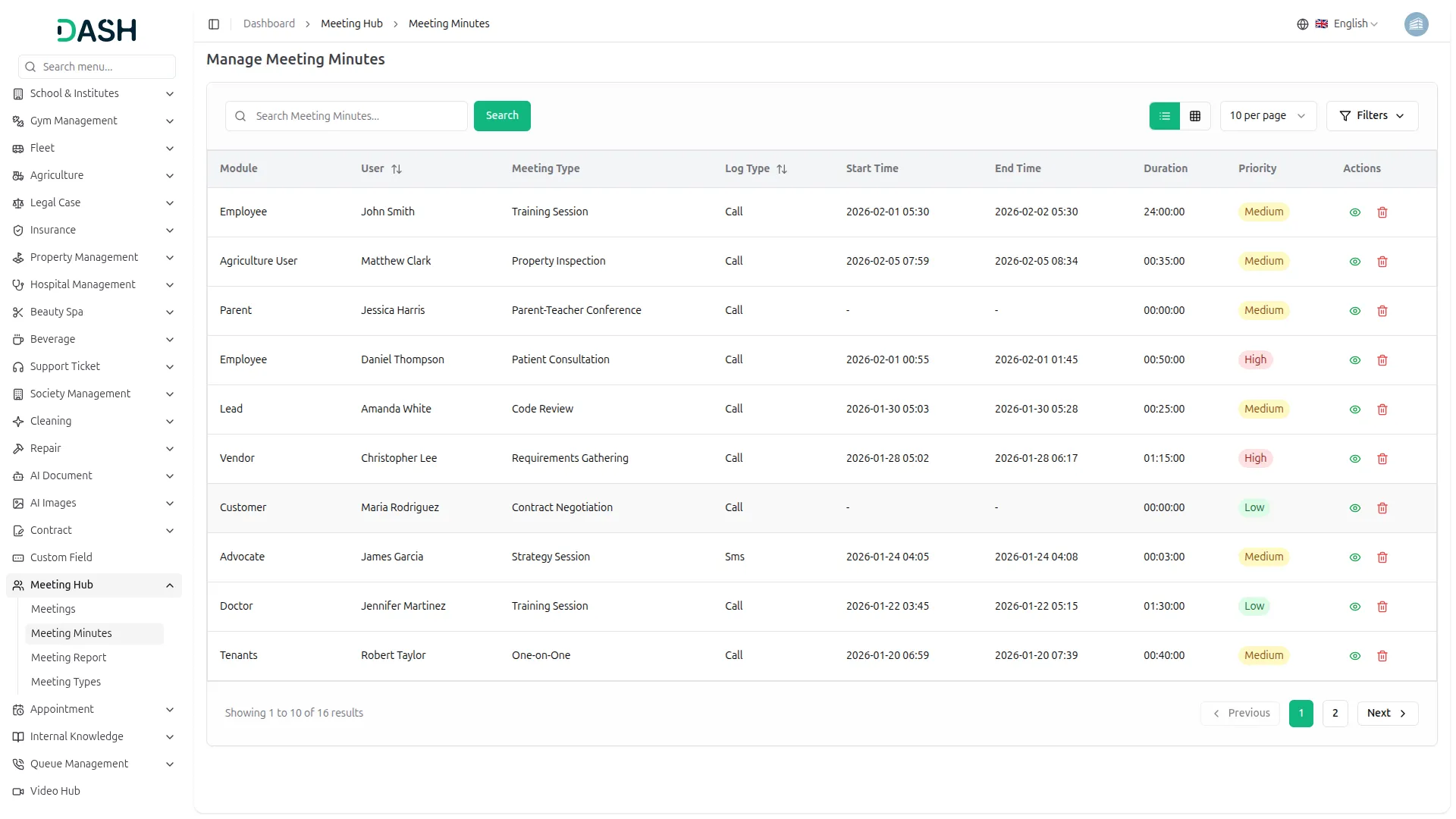Switch to grid view layout

point(1195,116)
